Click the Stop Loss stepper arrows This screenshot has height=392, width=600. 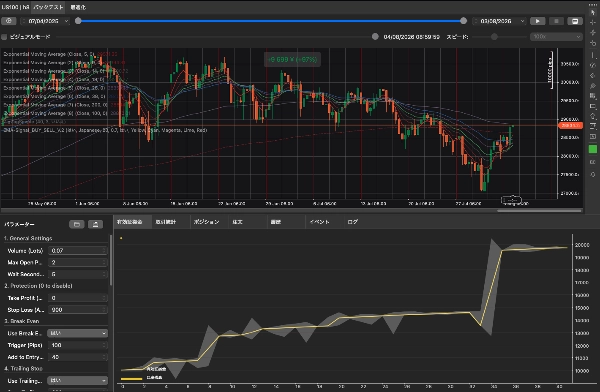[104, 310]
